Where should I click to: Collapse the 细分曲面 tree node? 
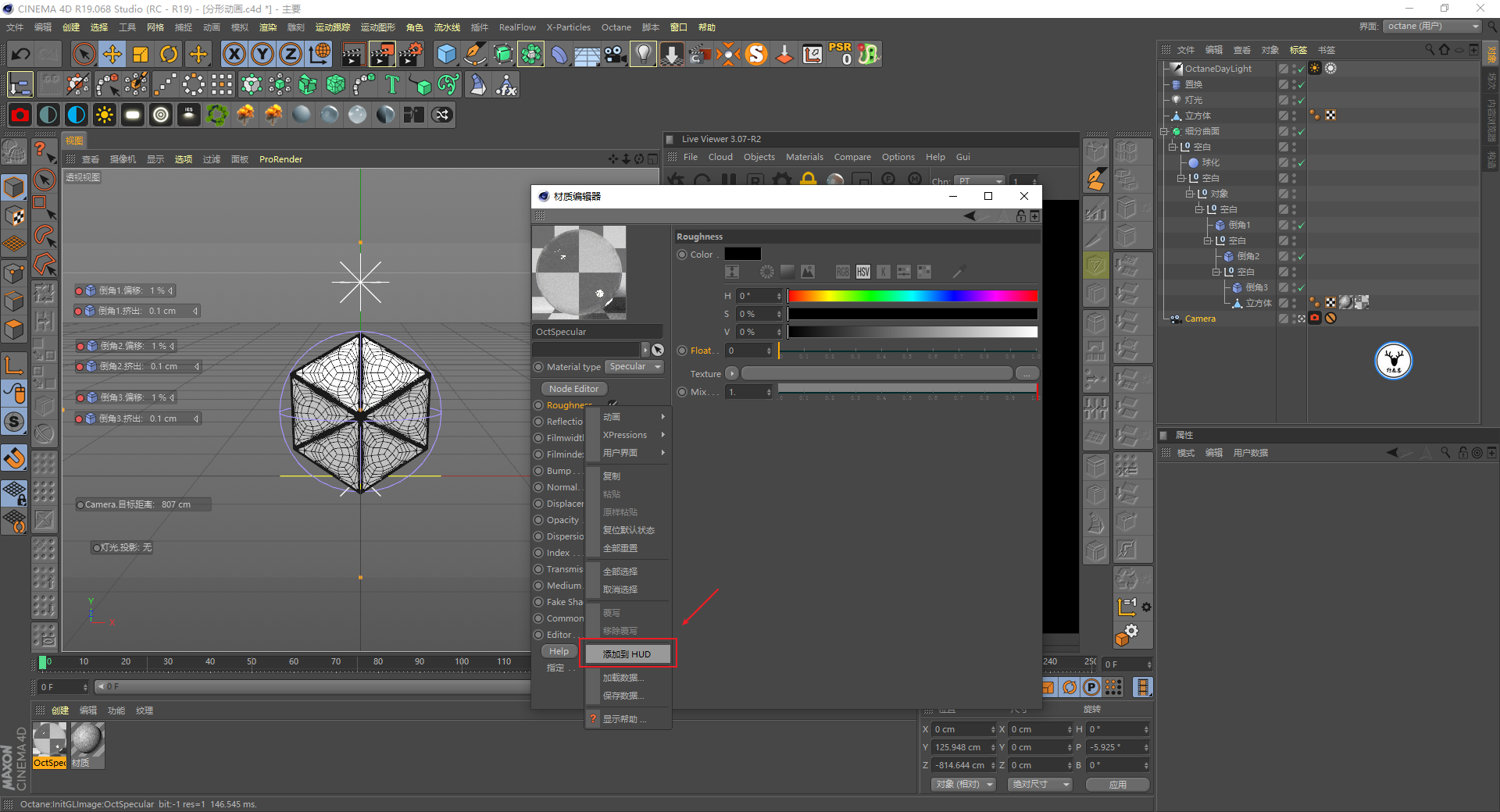1164,131
